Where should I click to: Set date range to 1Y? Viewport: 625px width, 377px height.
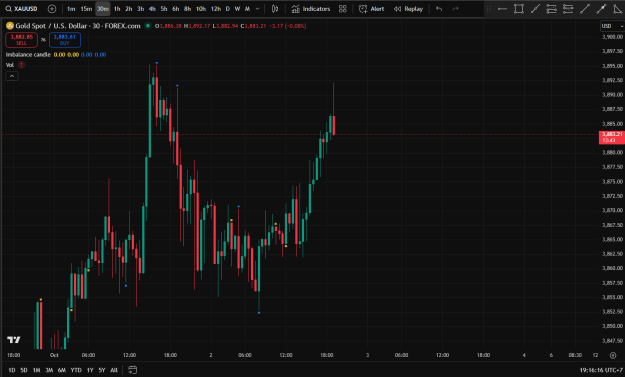[x=90, y=370]
